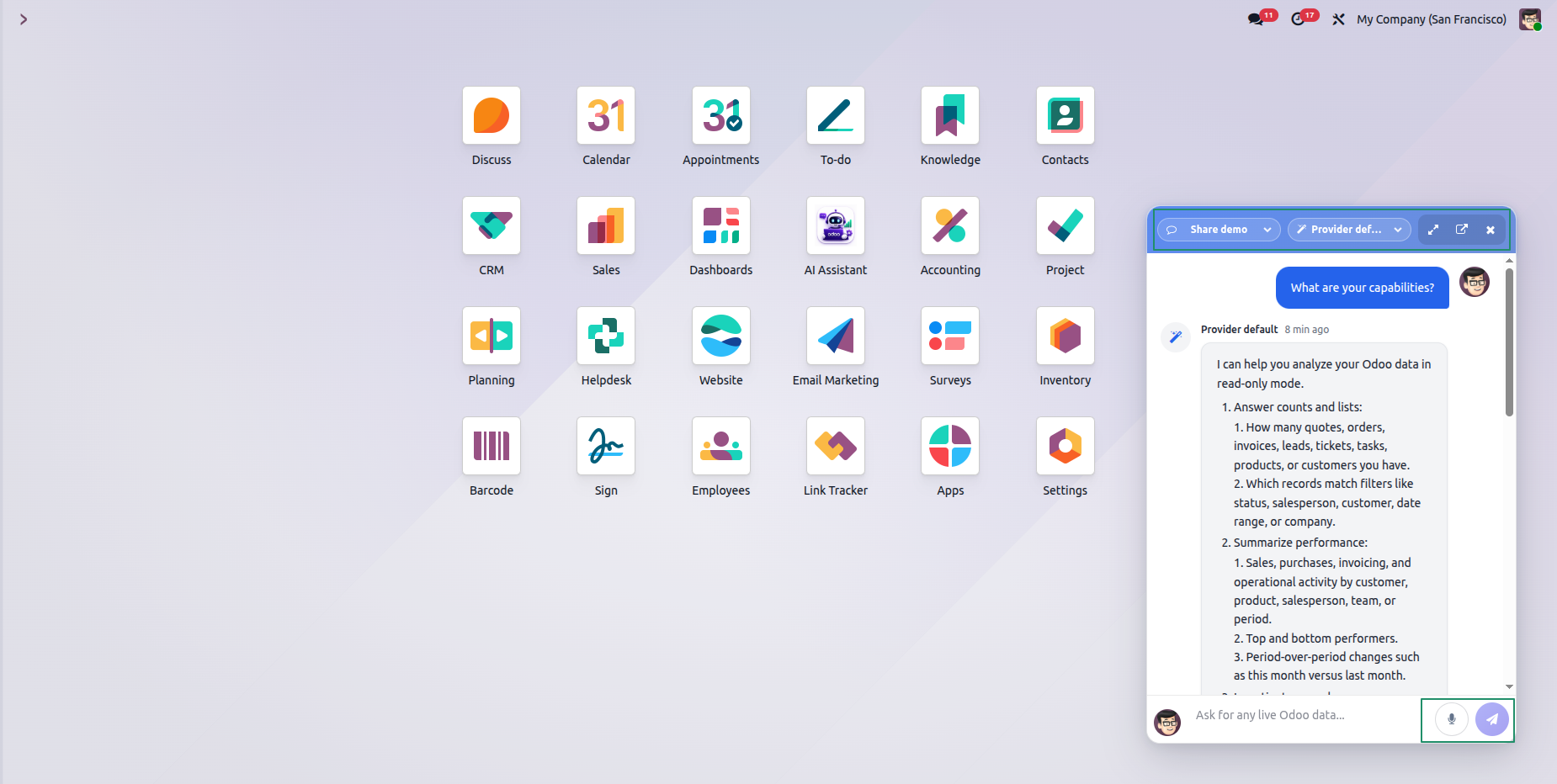The height and width of the screenshot is (784, 1557).
Task: Open the Planning app
Action: [x=492, y=336]
